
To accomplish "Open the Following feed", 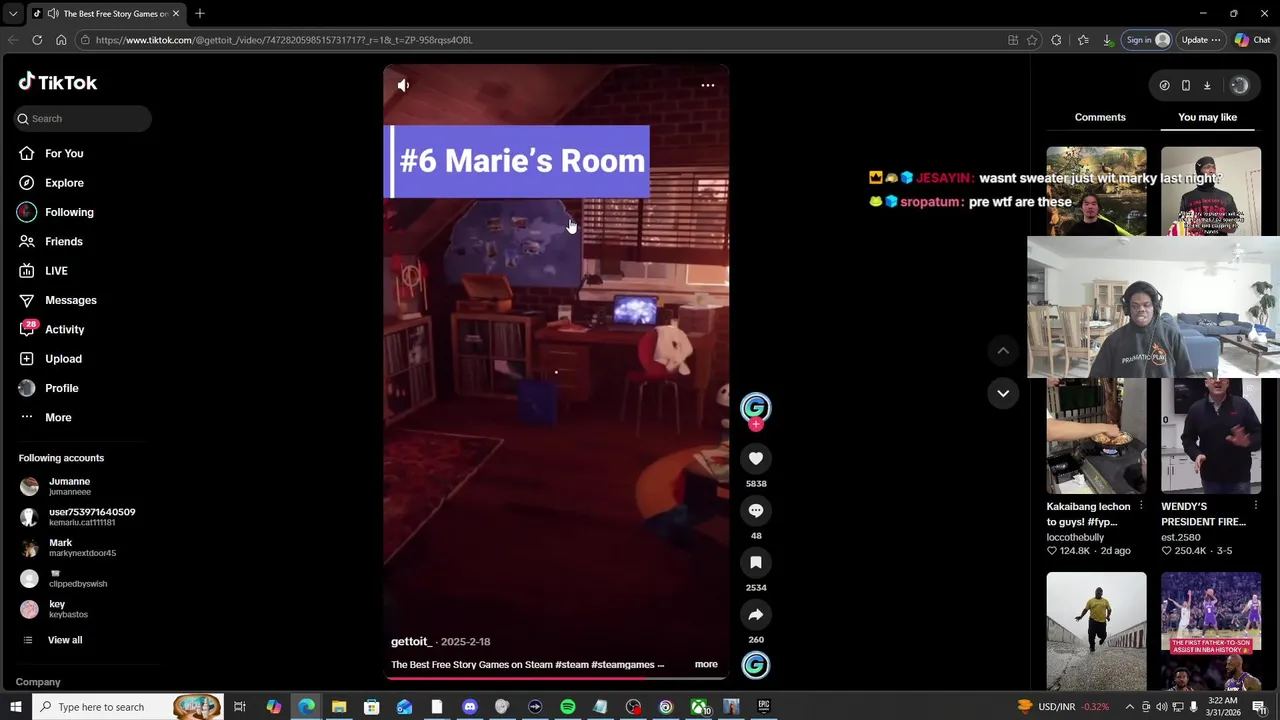I will pos(69,212).
